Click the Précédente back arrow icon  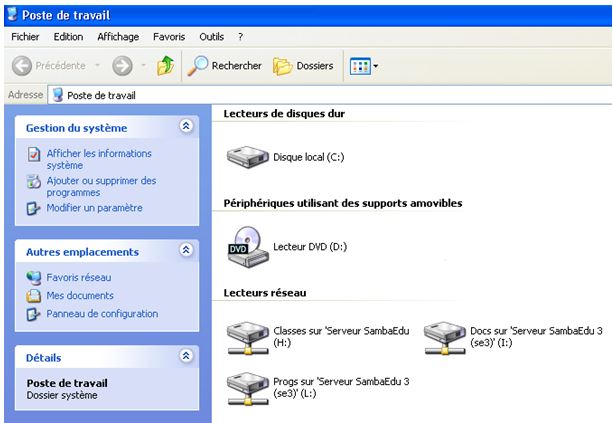click(x=22, y=66)
